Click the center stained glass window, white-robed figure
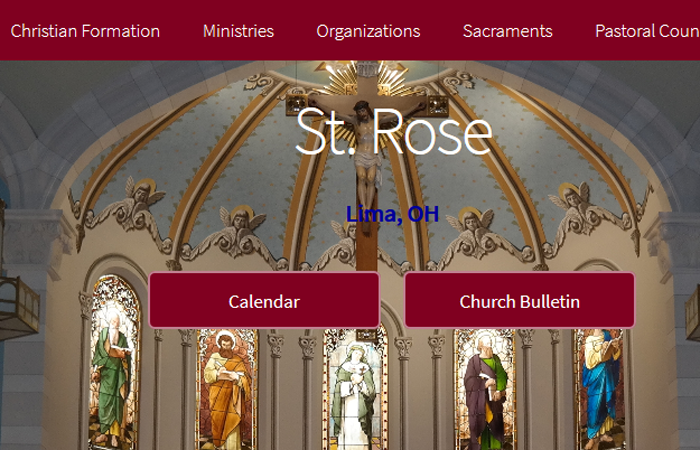 [354, 390]
